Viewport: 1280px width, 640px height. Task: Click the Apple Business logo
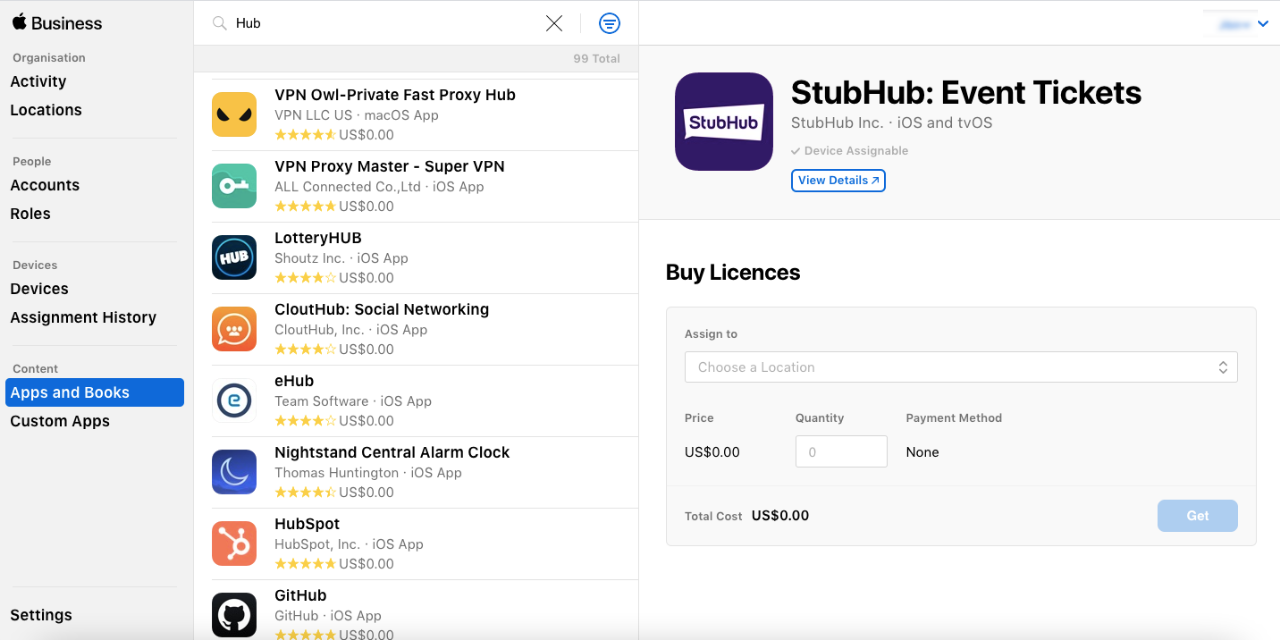point(55,22)
